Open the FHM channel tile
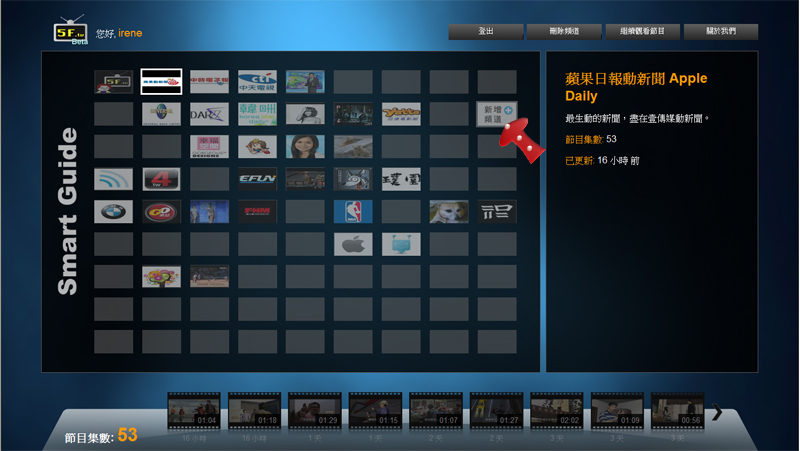800x451 pixels. [257, 211]
